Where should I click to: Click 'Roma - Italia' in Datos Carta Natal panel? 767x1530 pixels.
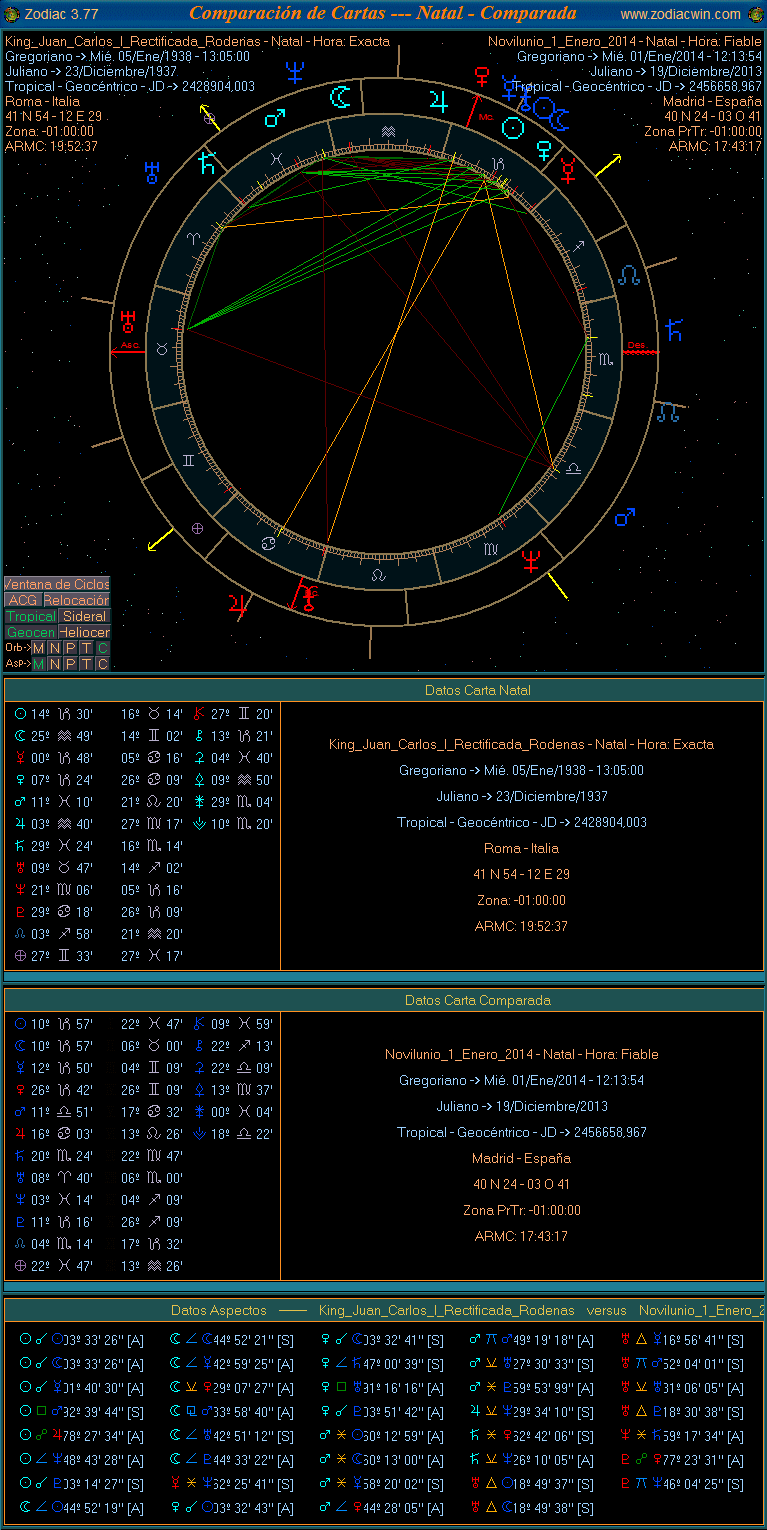tap(521, 848)
